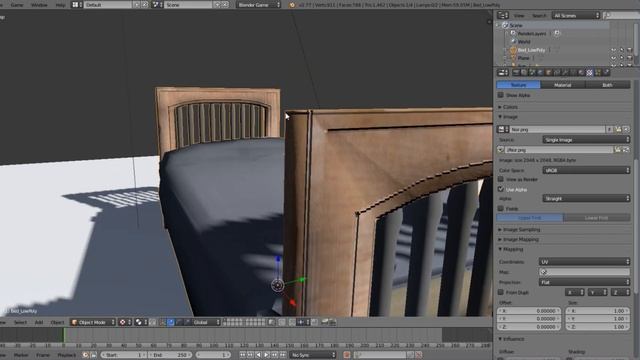Screen dimensions: 640x360
Task: Toggle the From Dupli checkbox
Action: click(500, 292)
